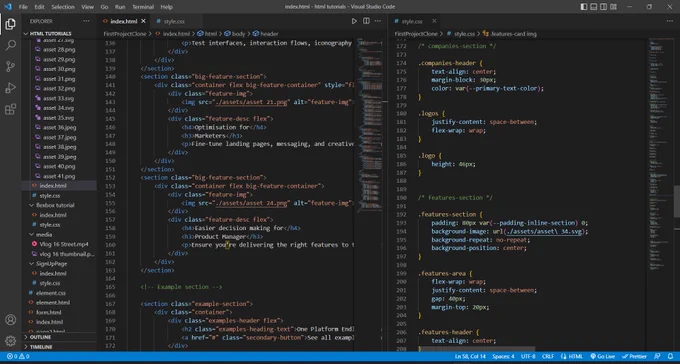
Task: Open More Actions ellipsis of the left editor group
Action: click(x=378, y=21)
